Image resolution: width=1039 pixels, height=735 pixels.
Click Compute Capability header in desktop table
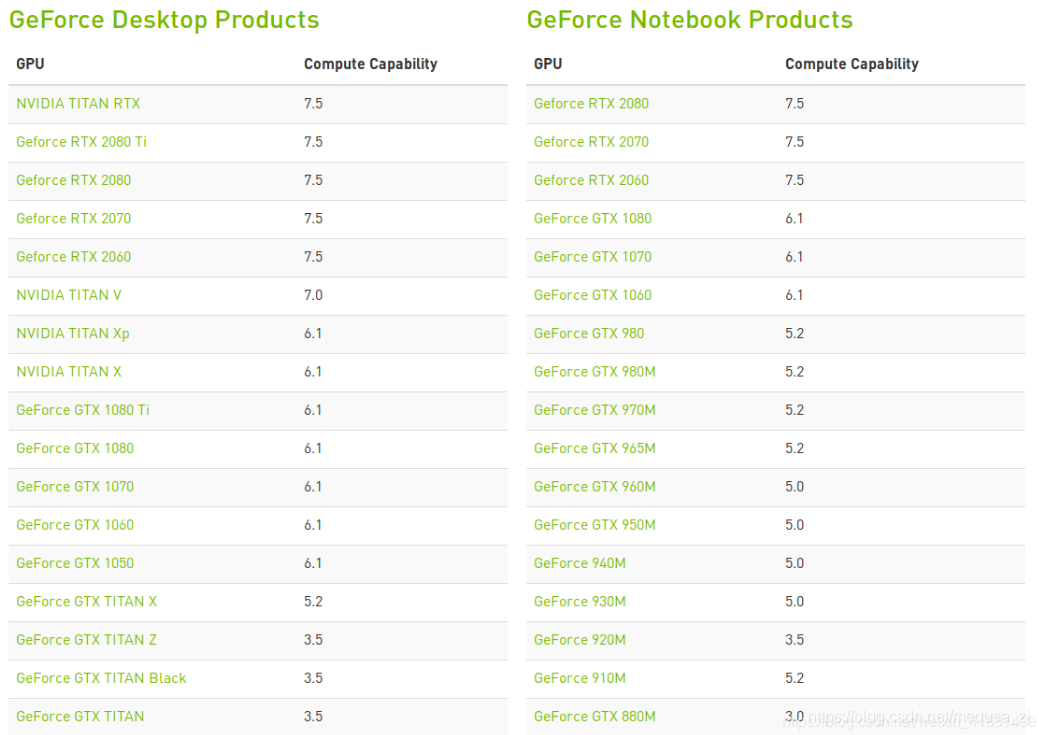[x=370, y=64]
